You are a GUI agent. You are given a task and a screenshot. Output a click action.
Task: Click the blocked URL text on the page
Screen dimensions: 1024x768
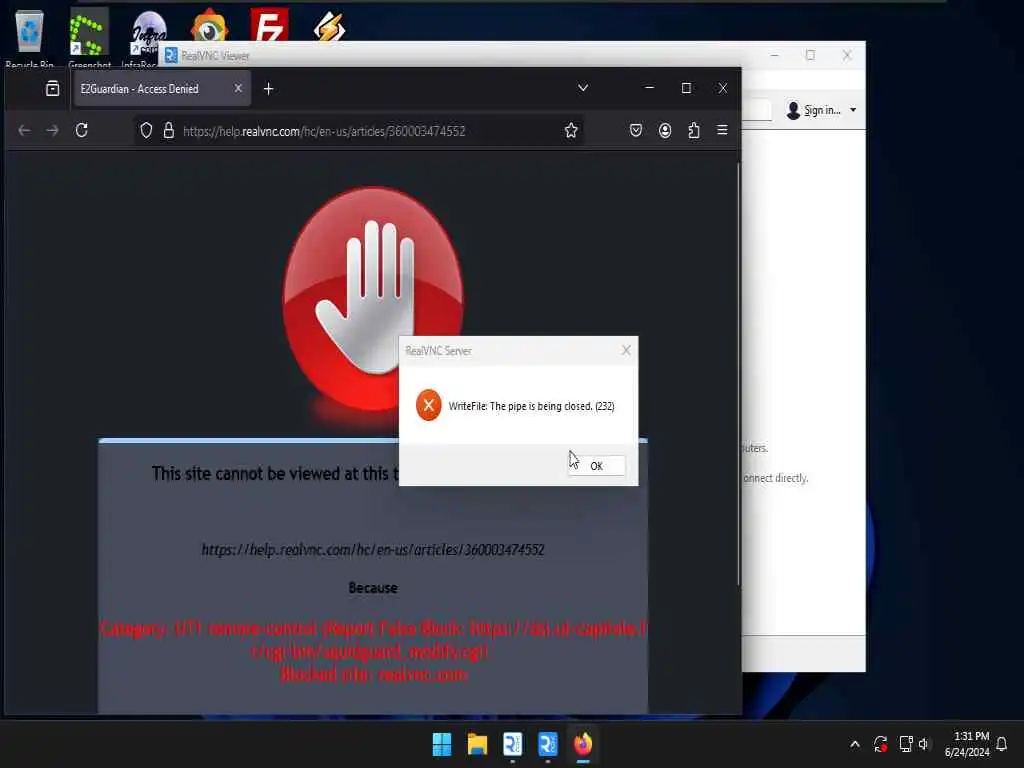[372, 550]
